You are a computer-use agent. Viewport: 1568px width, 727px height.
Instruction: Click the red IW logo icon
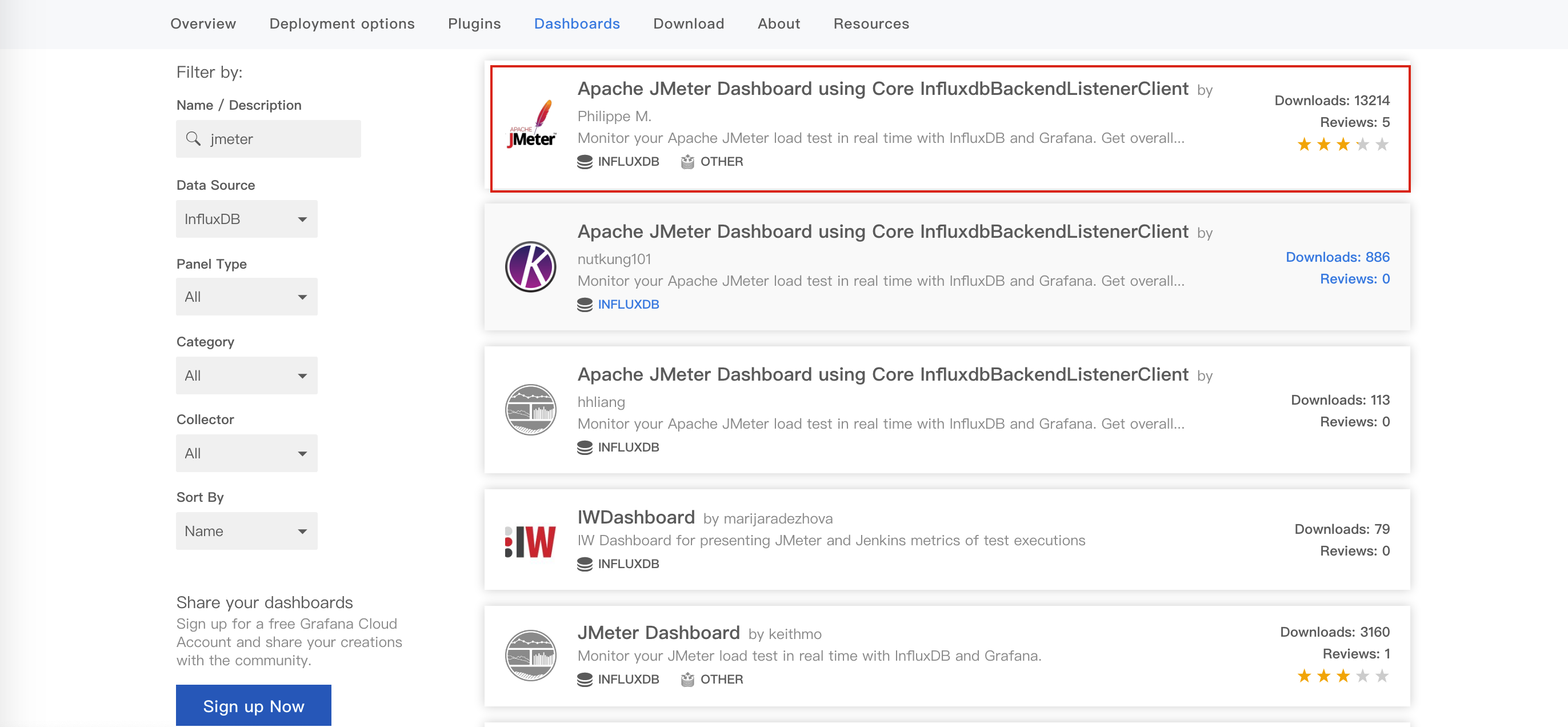point(531,541)
